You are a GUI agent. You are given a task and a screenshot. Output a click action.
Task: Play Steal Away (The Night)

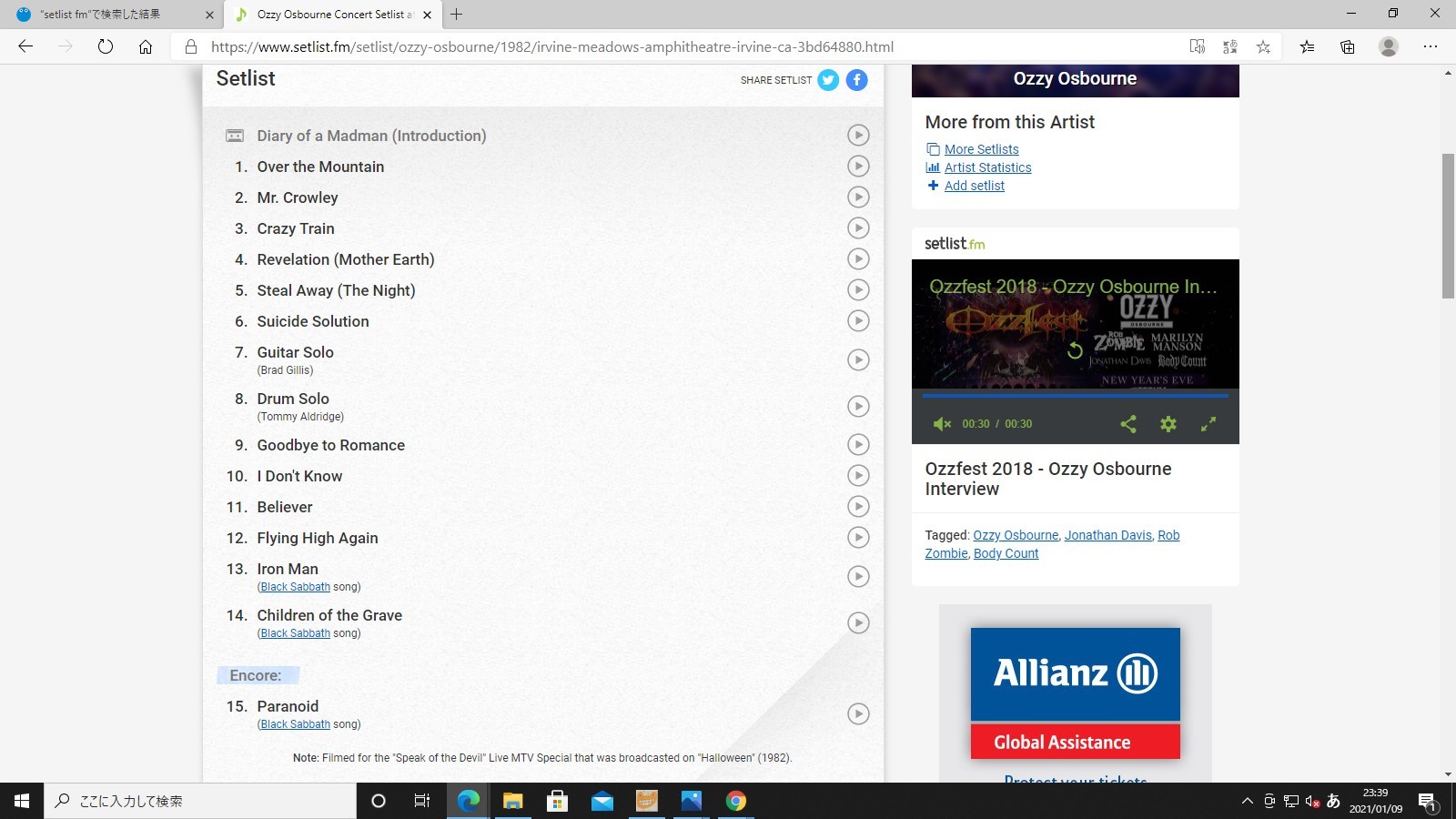[858, 290]
